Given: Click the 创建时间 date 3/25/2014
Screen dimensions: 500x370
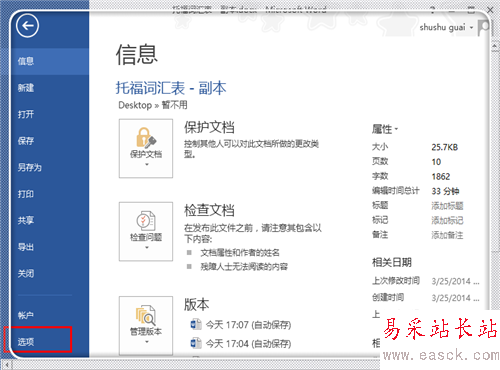Looking at the screenshot, I should point(455,298).
